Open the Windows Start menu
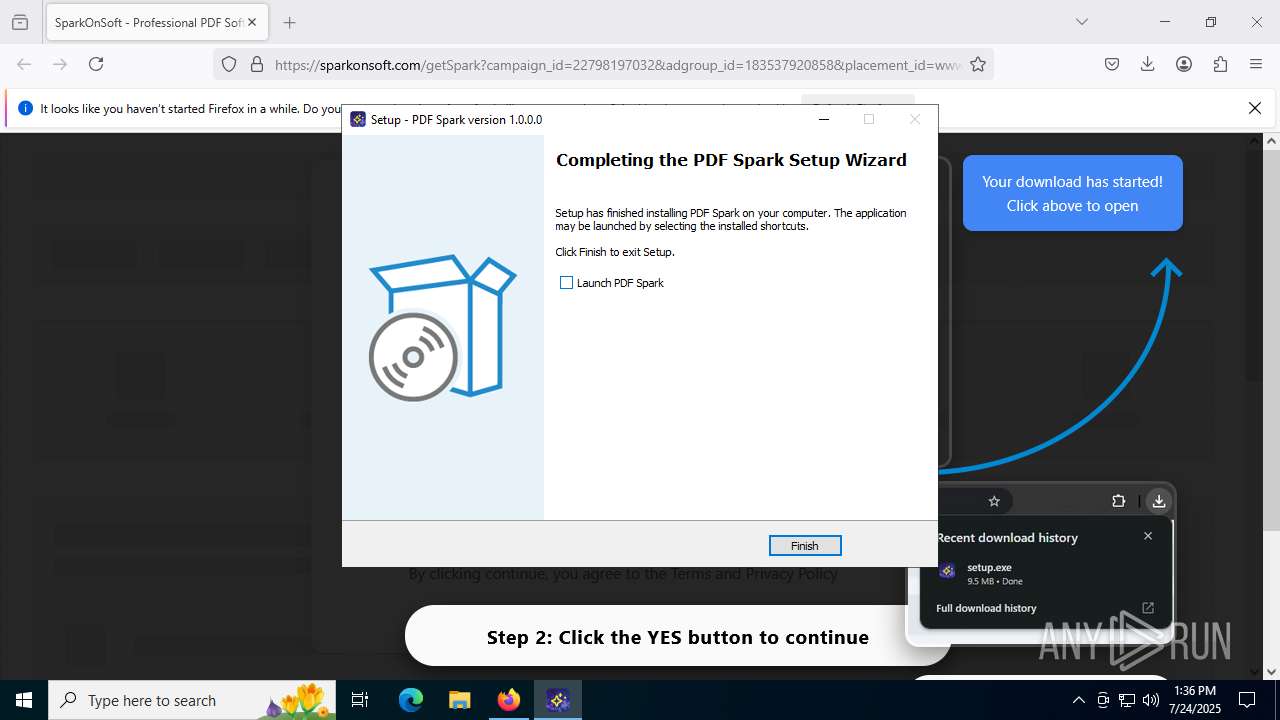This screenshot has height=720, width=1280. click(x=24, y=700)
